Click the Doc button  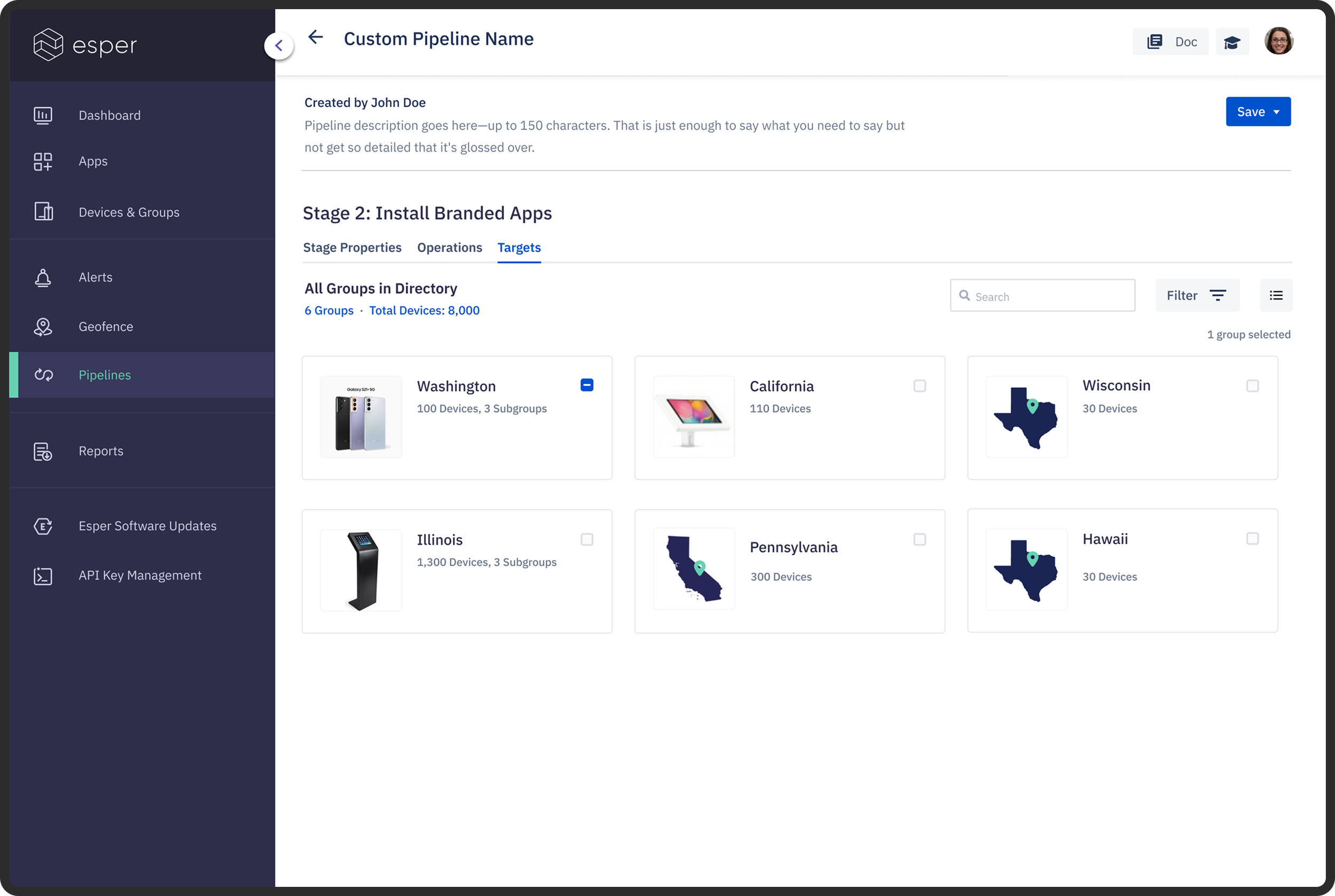tap(1170, 42)
